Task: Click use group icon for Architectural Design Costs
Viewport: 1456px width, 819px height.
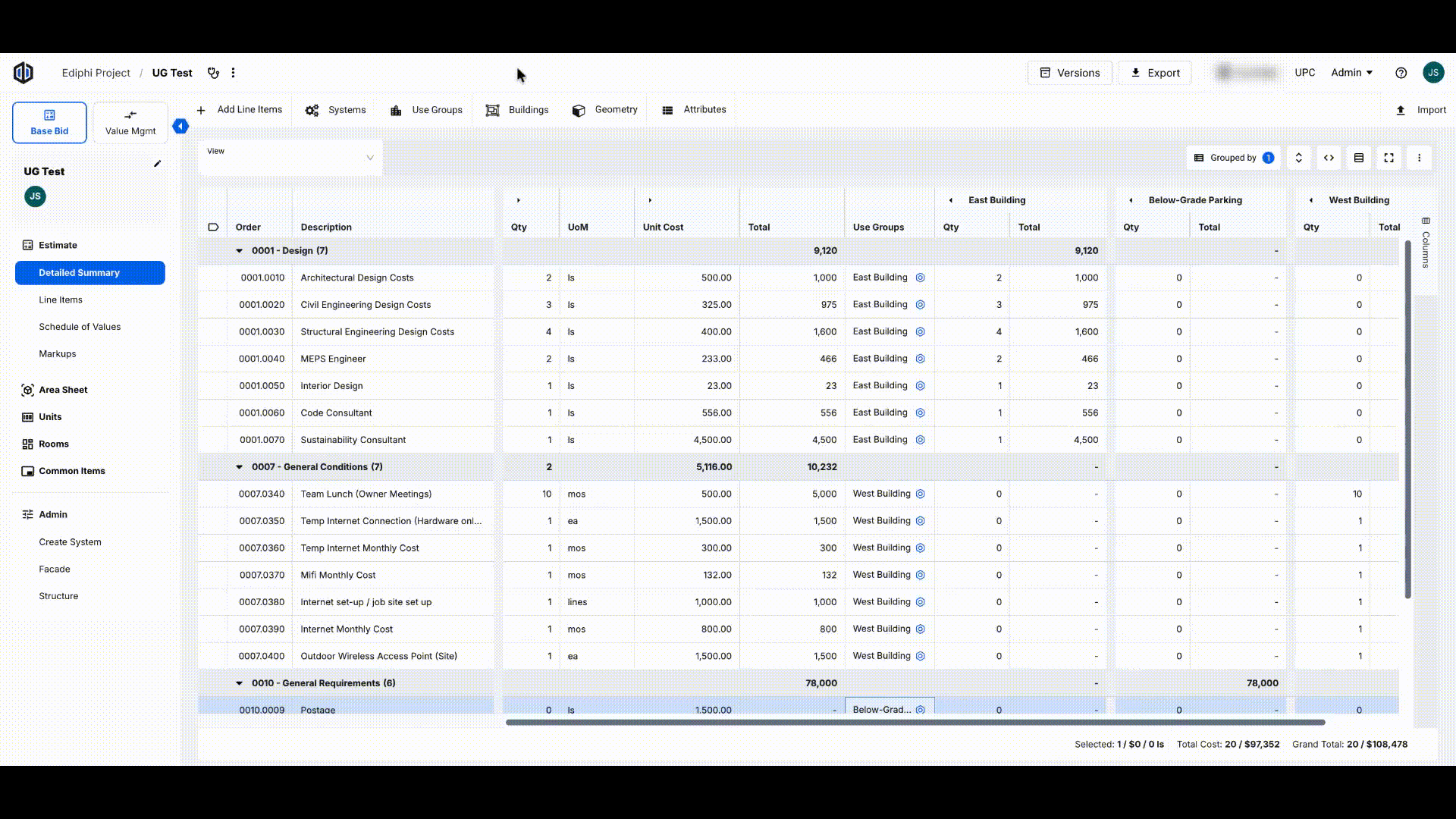Action: click(x=920, y=278)
